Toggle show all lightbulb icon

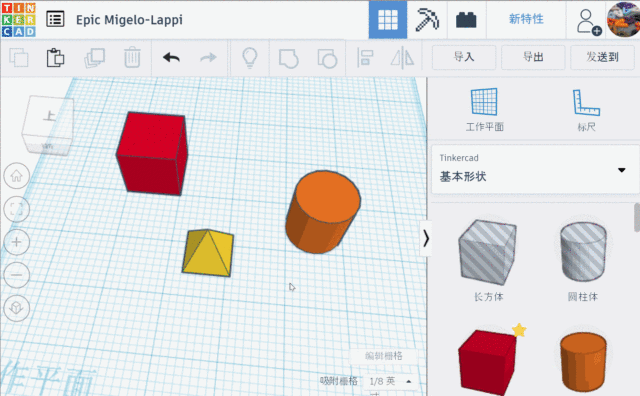point(250,58)
